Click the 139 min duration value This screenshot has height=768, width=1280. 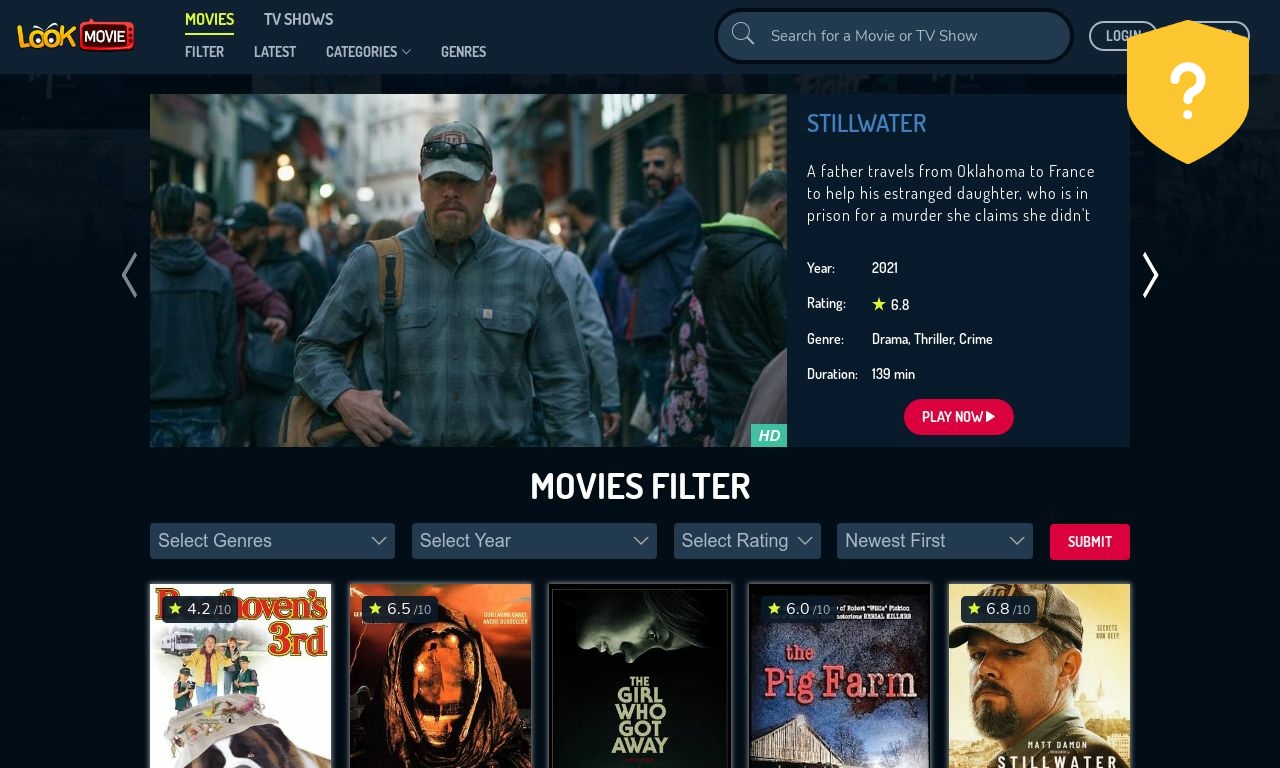(x=893, y=374)
